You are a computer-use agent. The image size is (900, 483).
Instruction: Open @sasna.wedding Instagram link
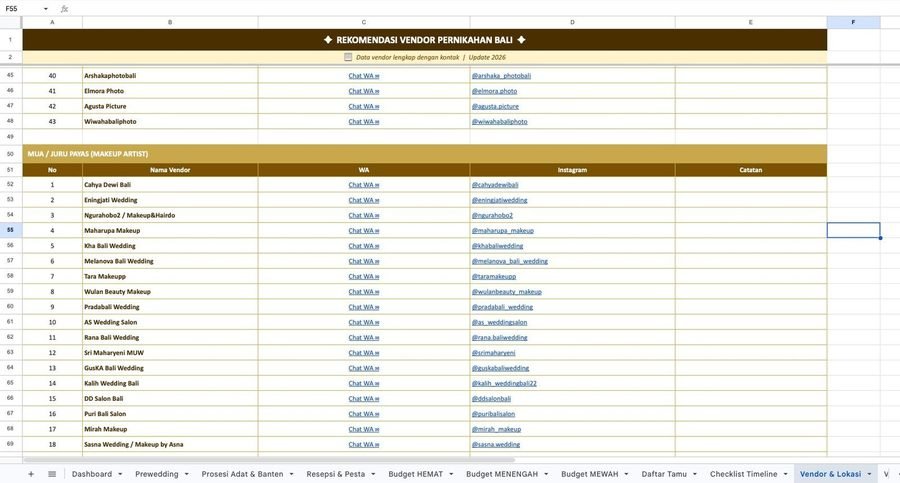coord(495,445)
